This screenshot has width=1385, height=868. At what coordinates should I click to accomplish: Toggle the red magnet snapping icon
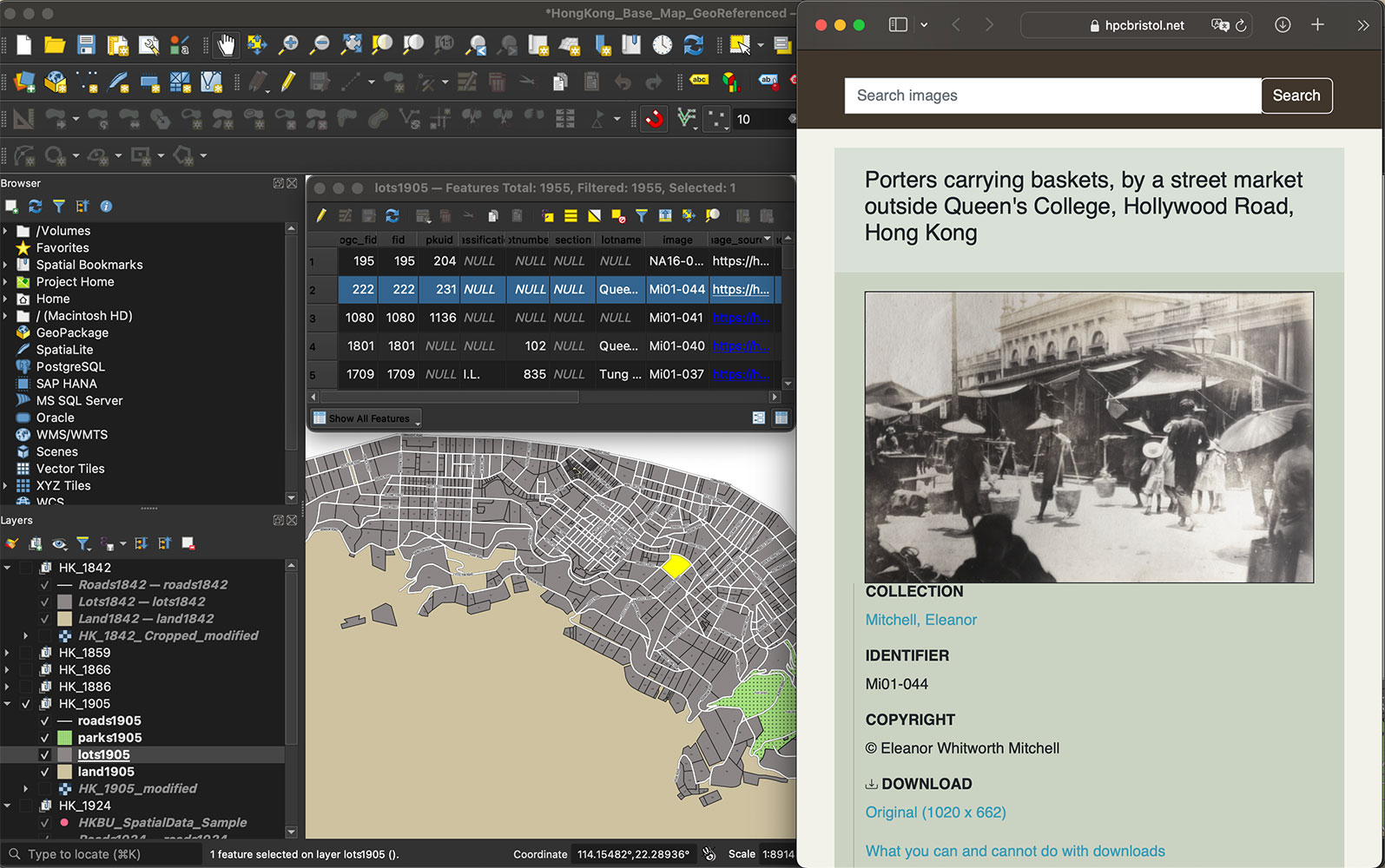click(654, 119)
